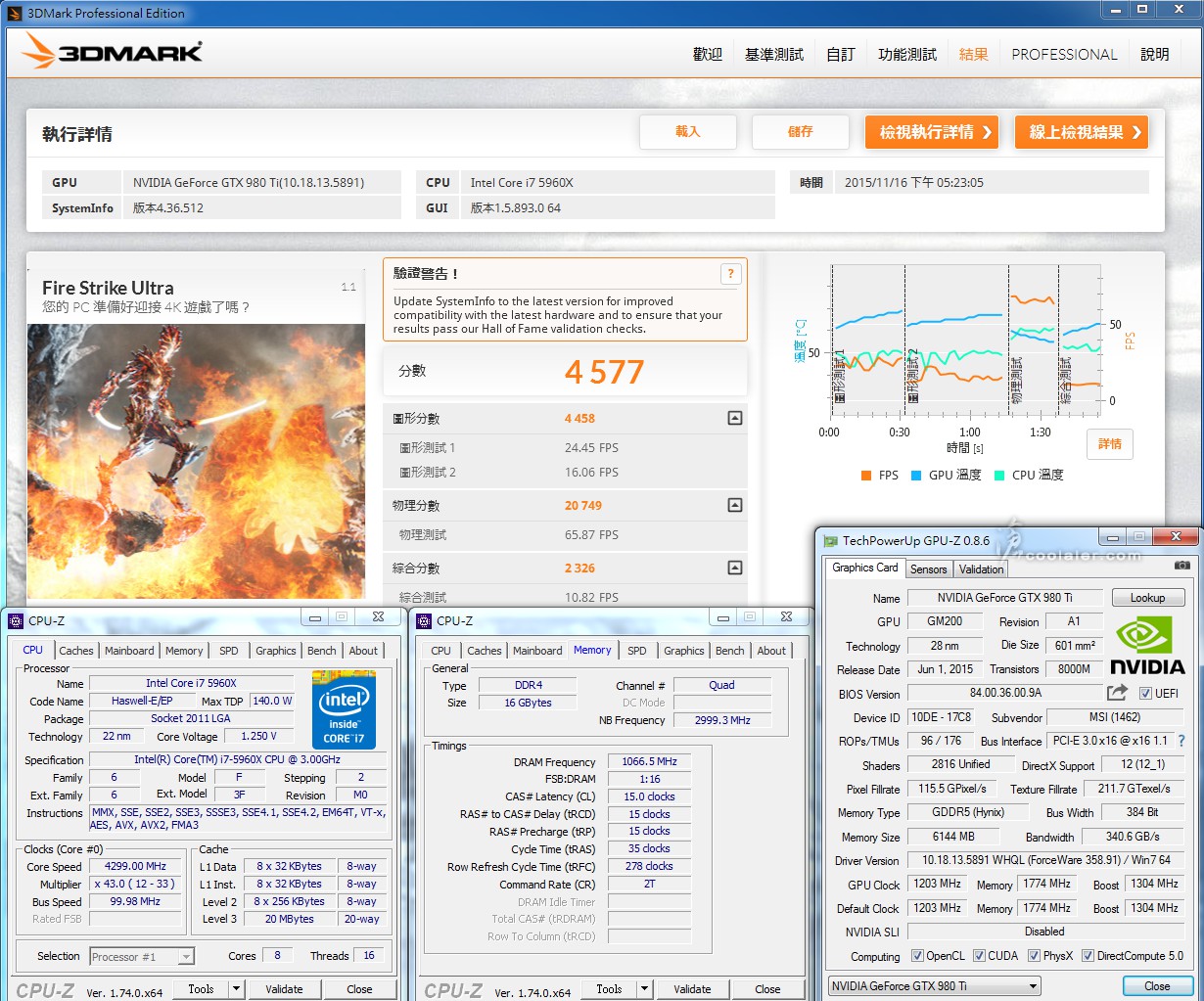Viewport: 1204px width, 1001px height.
Task: Open Tools dropdown arrow in left CPU-Z
Action: 236,989
